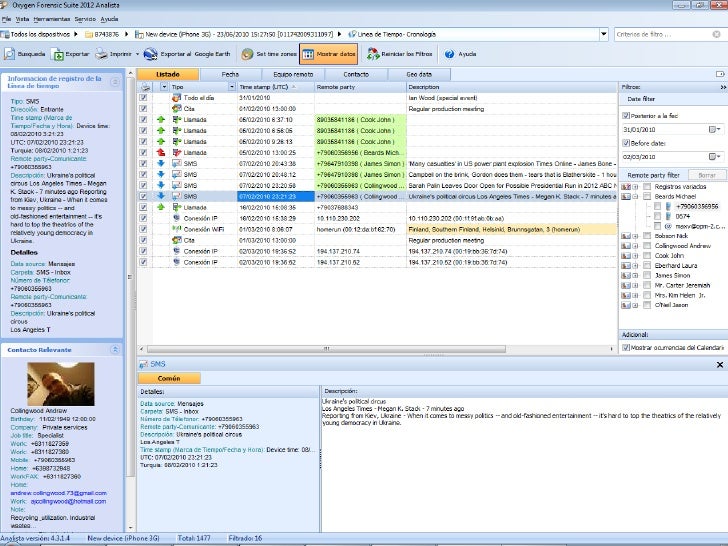The width and height of the screenshot is (728, 546).
Task: Uncheck the Posterior a la fecha checkbox
Action: [626, 115]
